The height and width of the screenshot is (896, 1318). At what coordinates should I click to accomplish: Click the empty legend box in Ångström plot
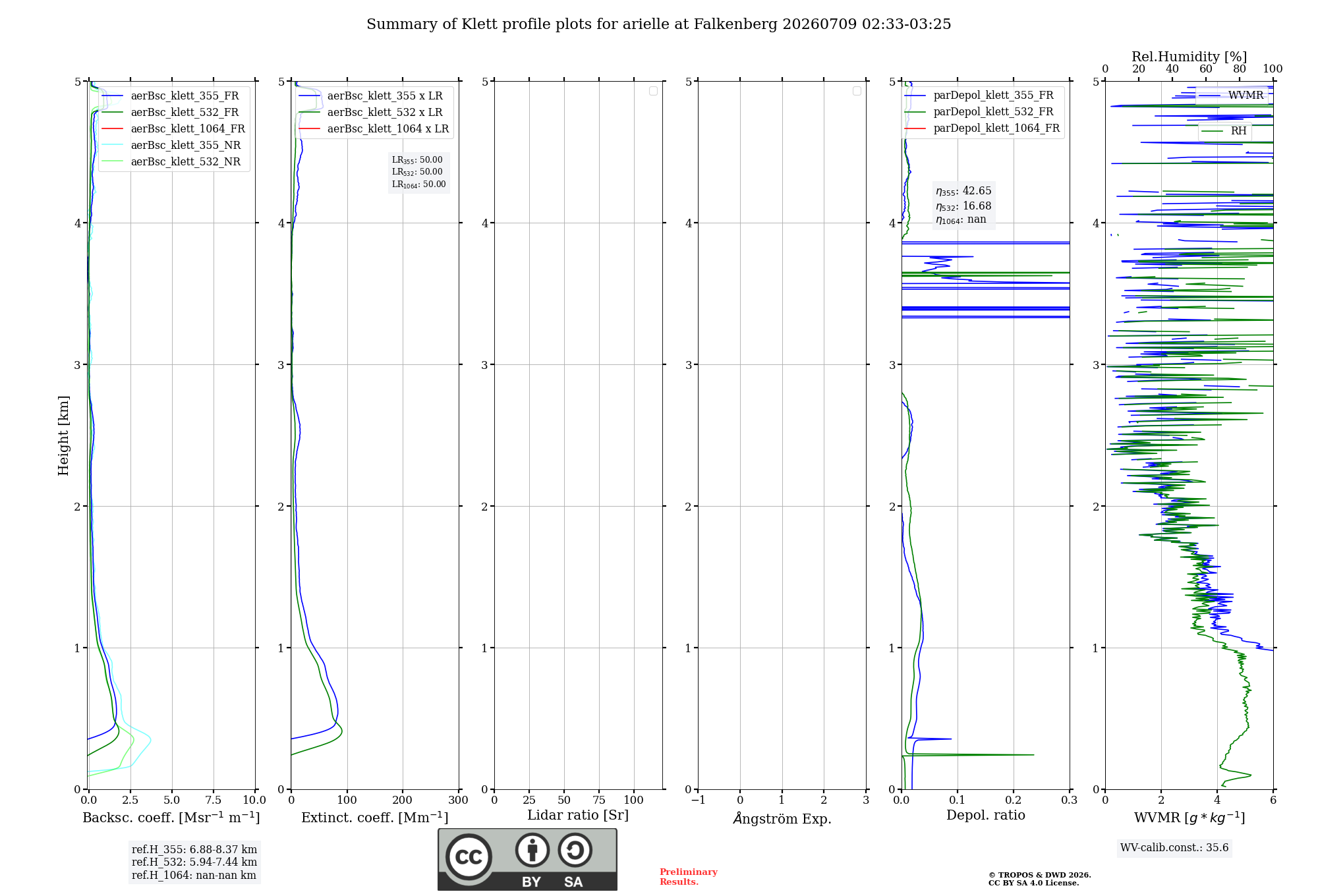point(857,91)
